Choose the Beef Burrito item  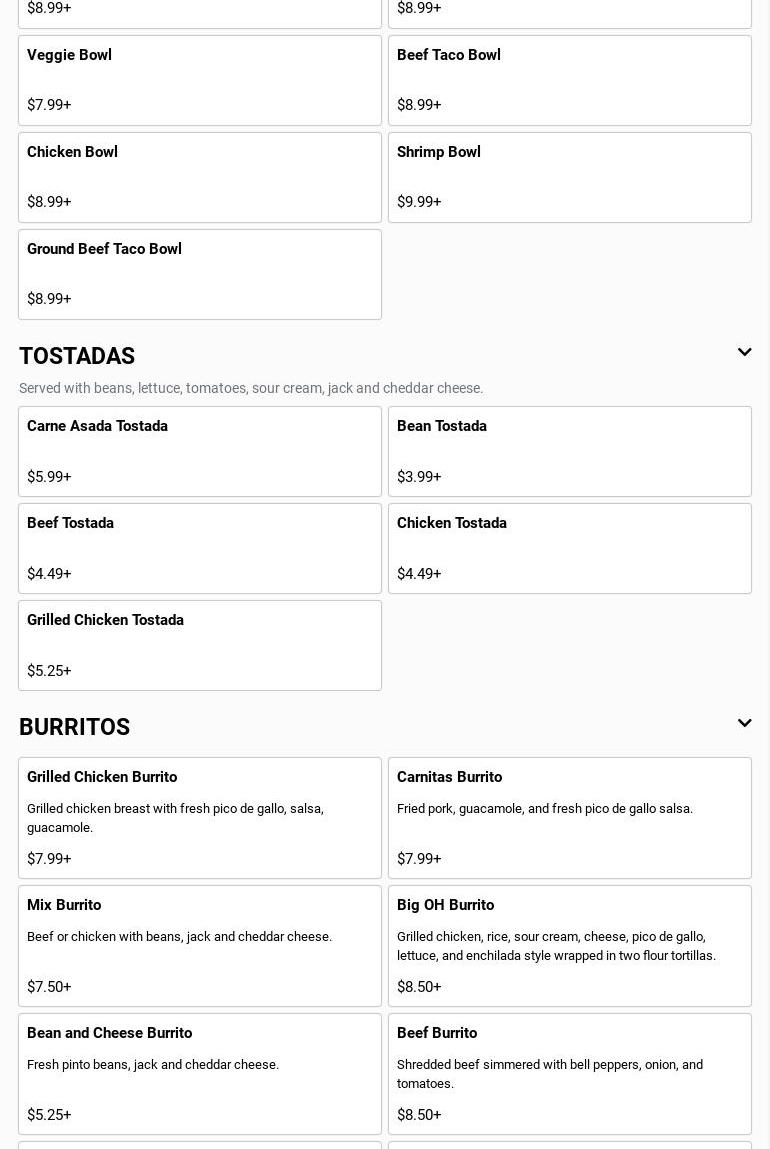[x=570, y=1073]
